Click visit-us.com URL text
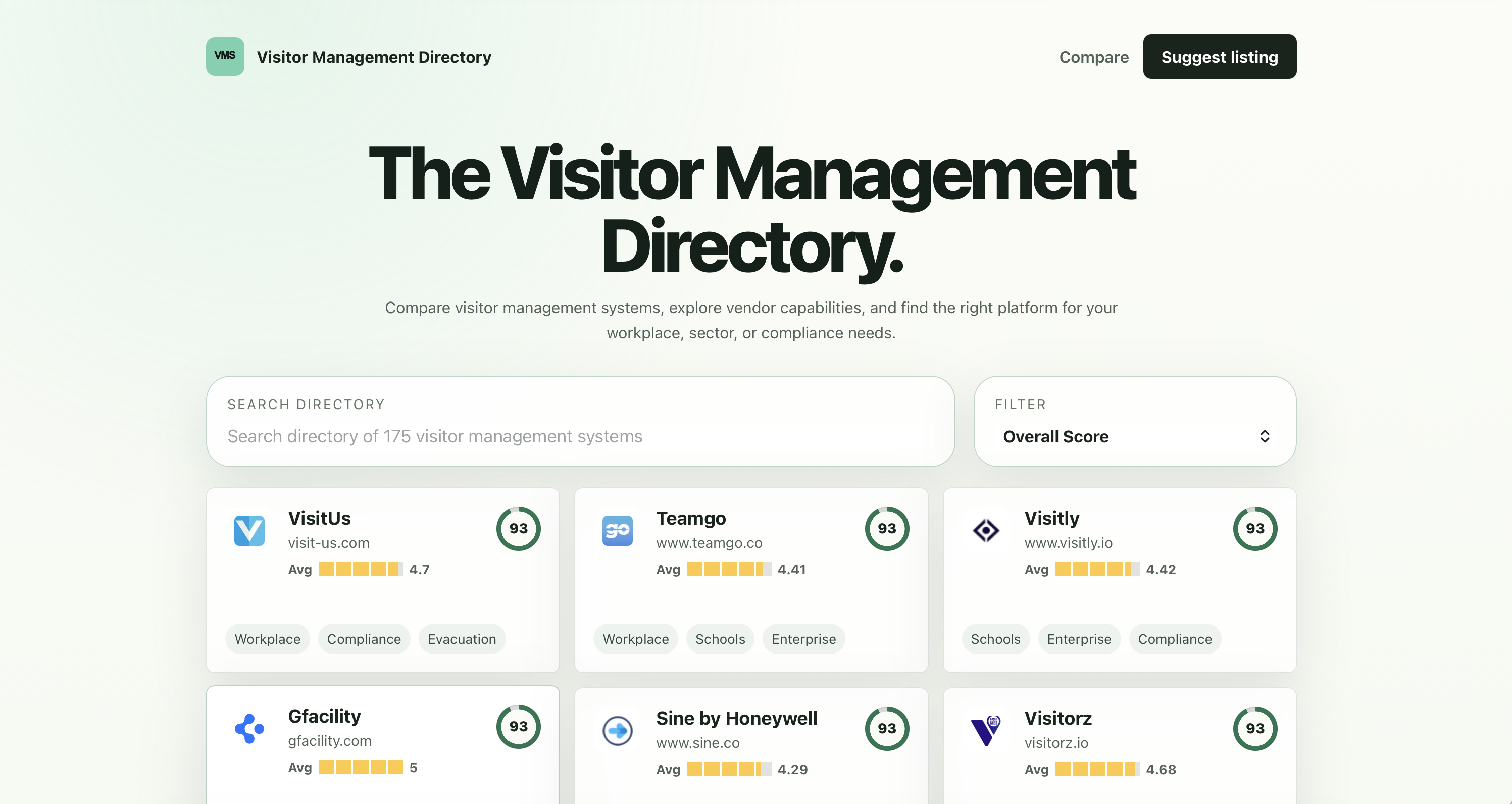This screenshot has height=804, width=1512. click(329, 543)
